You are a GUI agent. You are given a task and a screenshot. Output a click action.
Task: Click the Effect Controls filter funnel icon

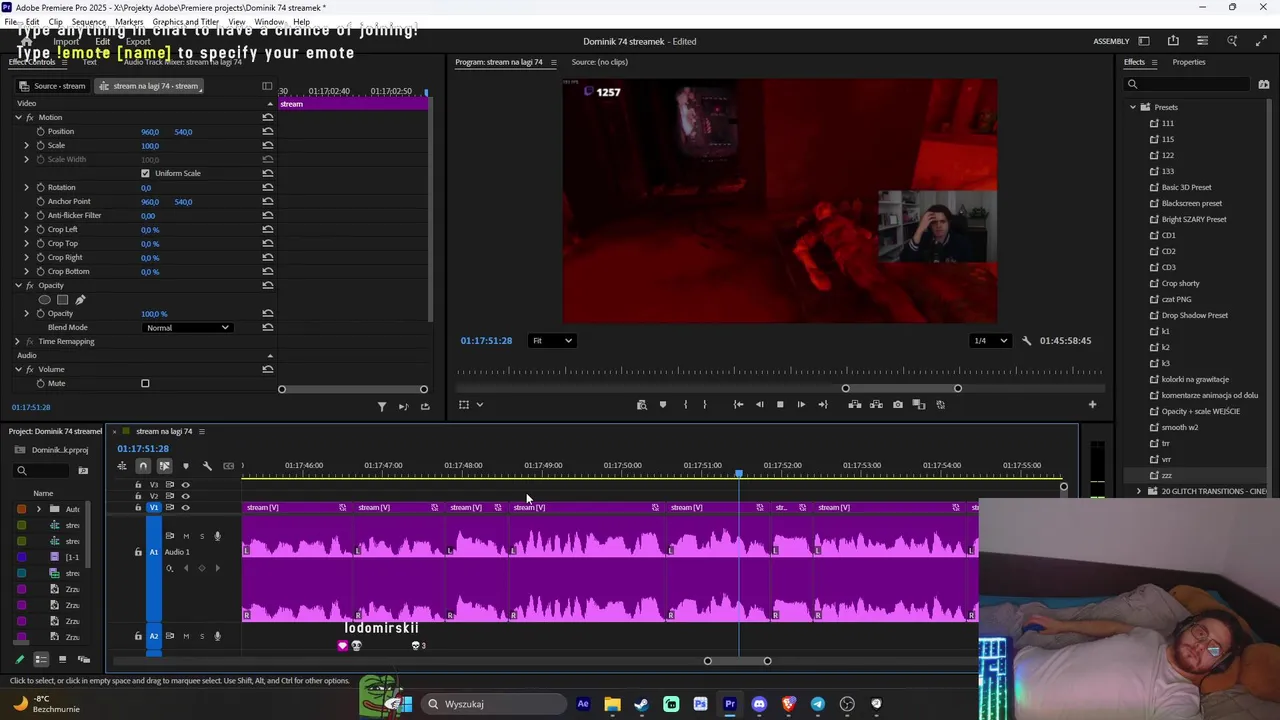click(381, 407)
